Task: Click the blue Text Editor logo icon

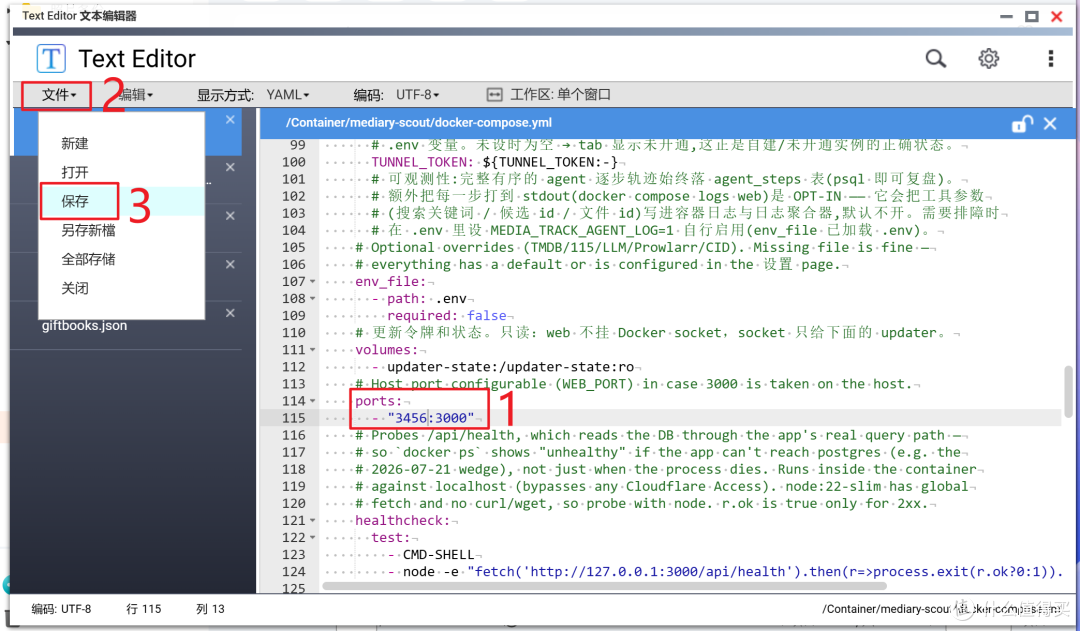Action: tap(51, 59)
